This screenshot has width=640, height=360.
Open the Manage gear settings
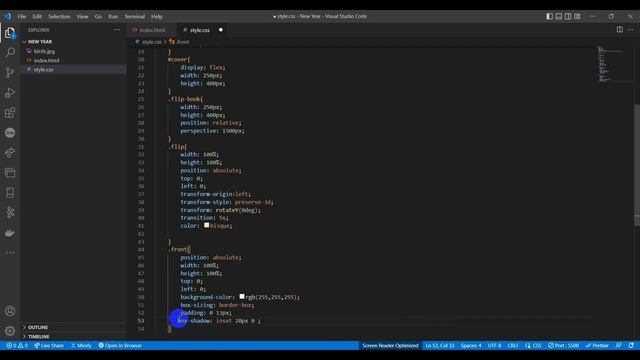click(x=10, y=331)
